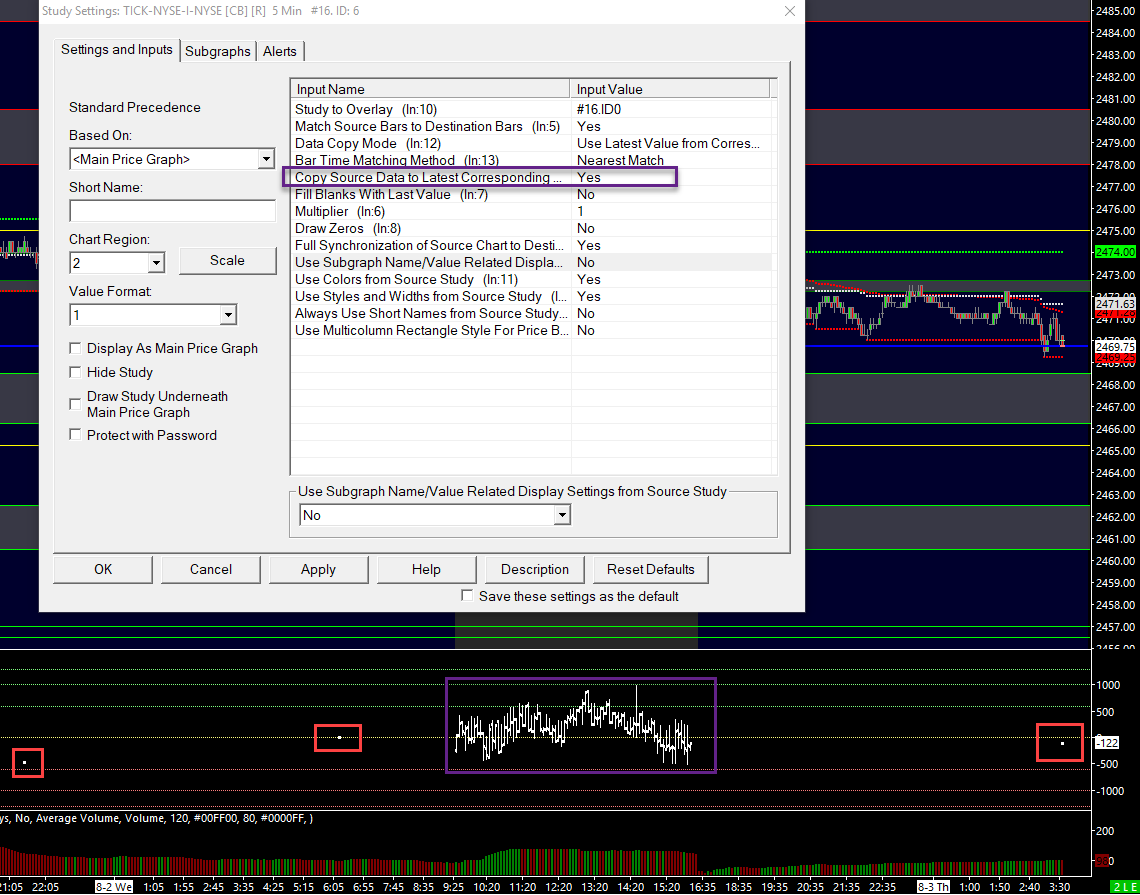Select Match Source Bars to Destination Bars row
The height and width of the screenshot is (895, 1140).
531,127
